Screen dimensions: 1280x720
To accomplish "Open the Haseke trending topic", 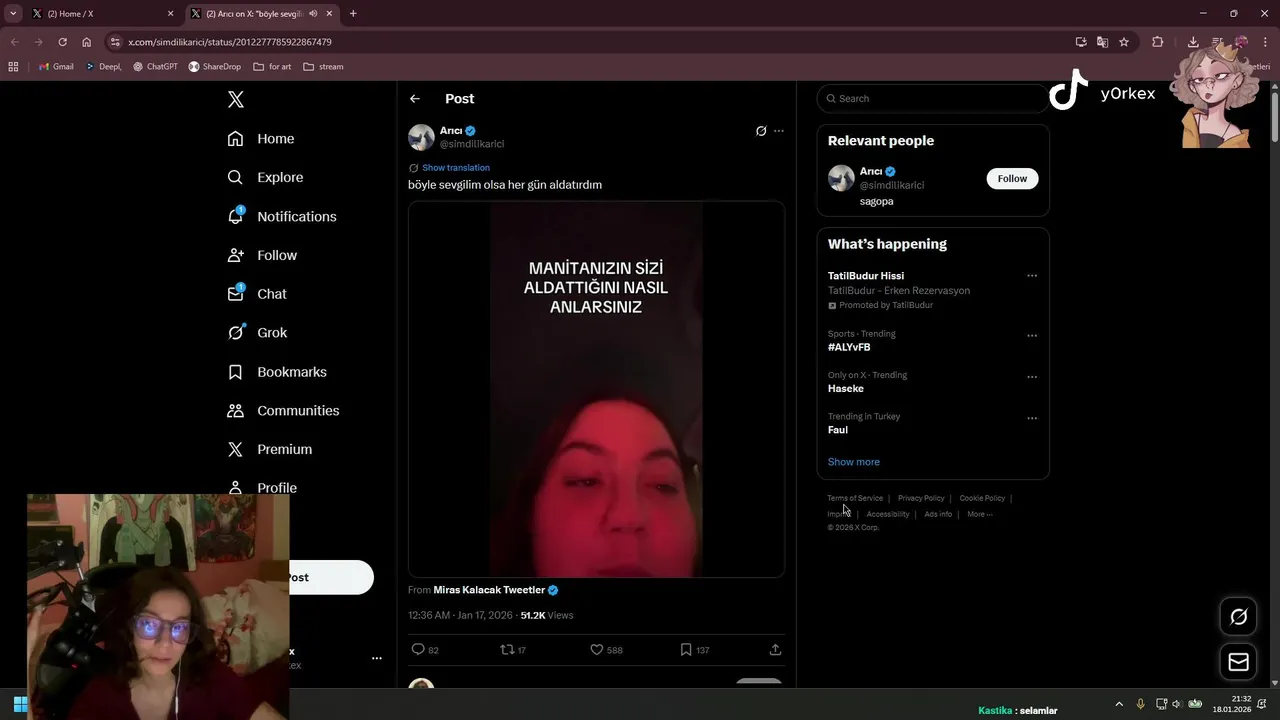I will [846, 388].
